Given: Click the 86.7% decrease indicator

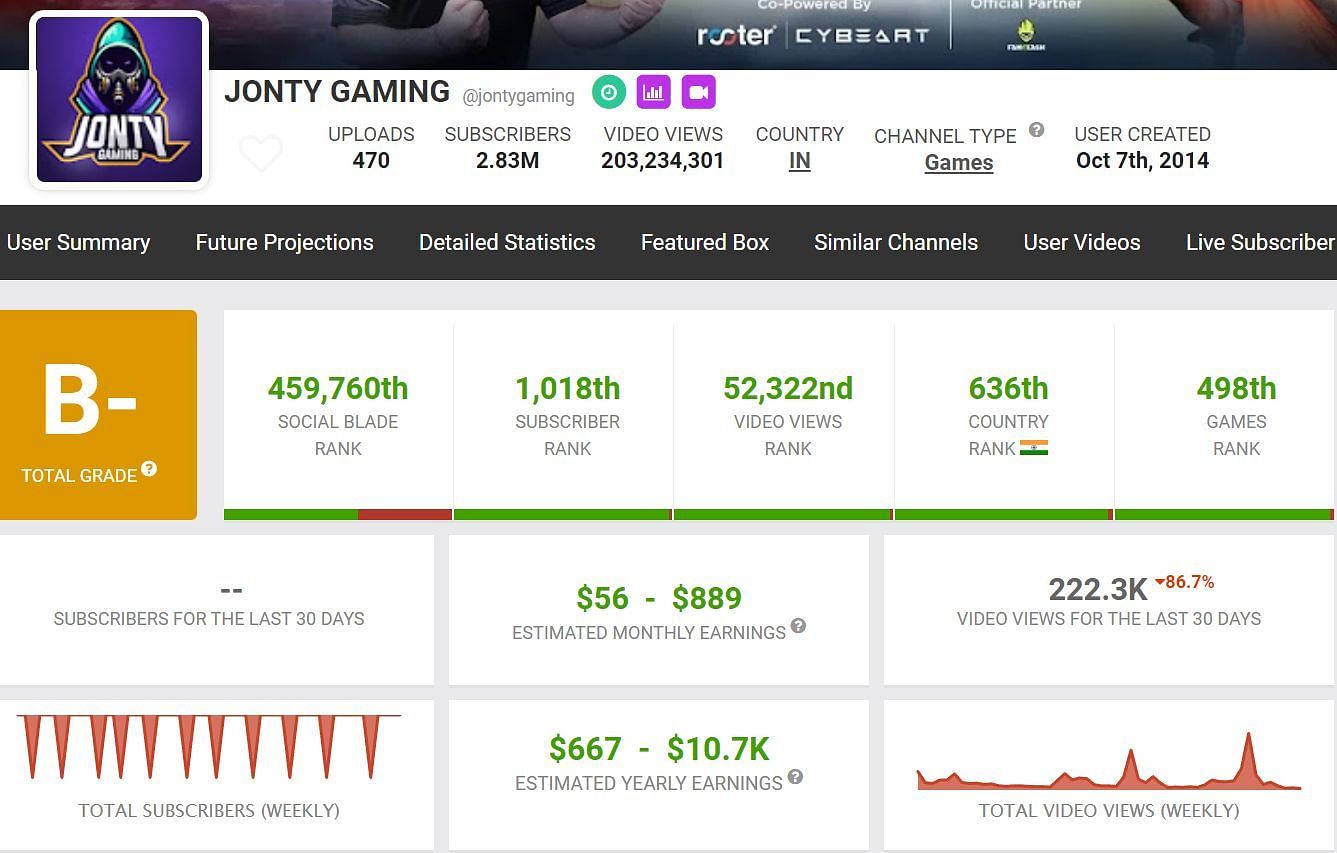Looking at the screenshot, I should pyautogui.click(x=1184, y=581).
